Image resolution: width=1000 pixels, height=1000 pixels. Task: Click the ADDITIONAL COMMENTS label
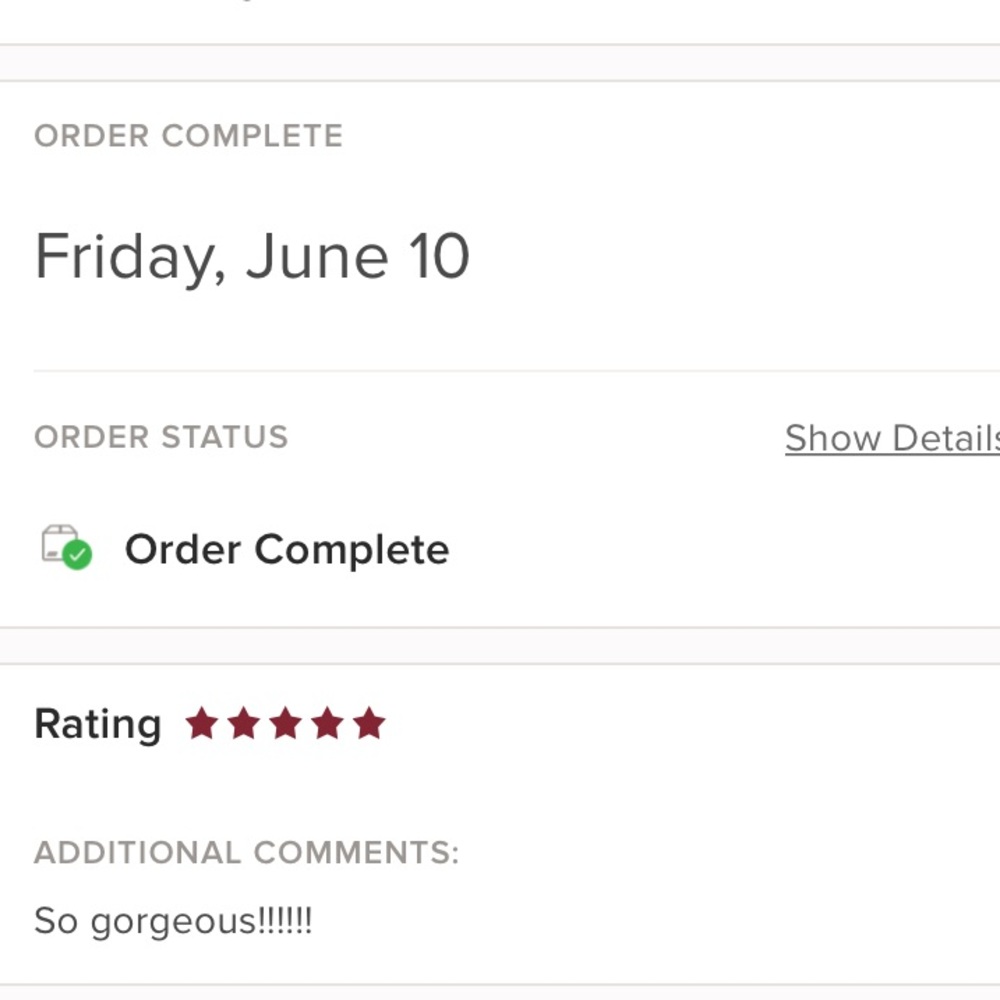pyautogui.click(x=247, y=853)
